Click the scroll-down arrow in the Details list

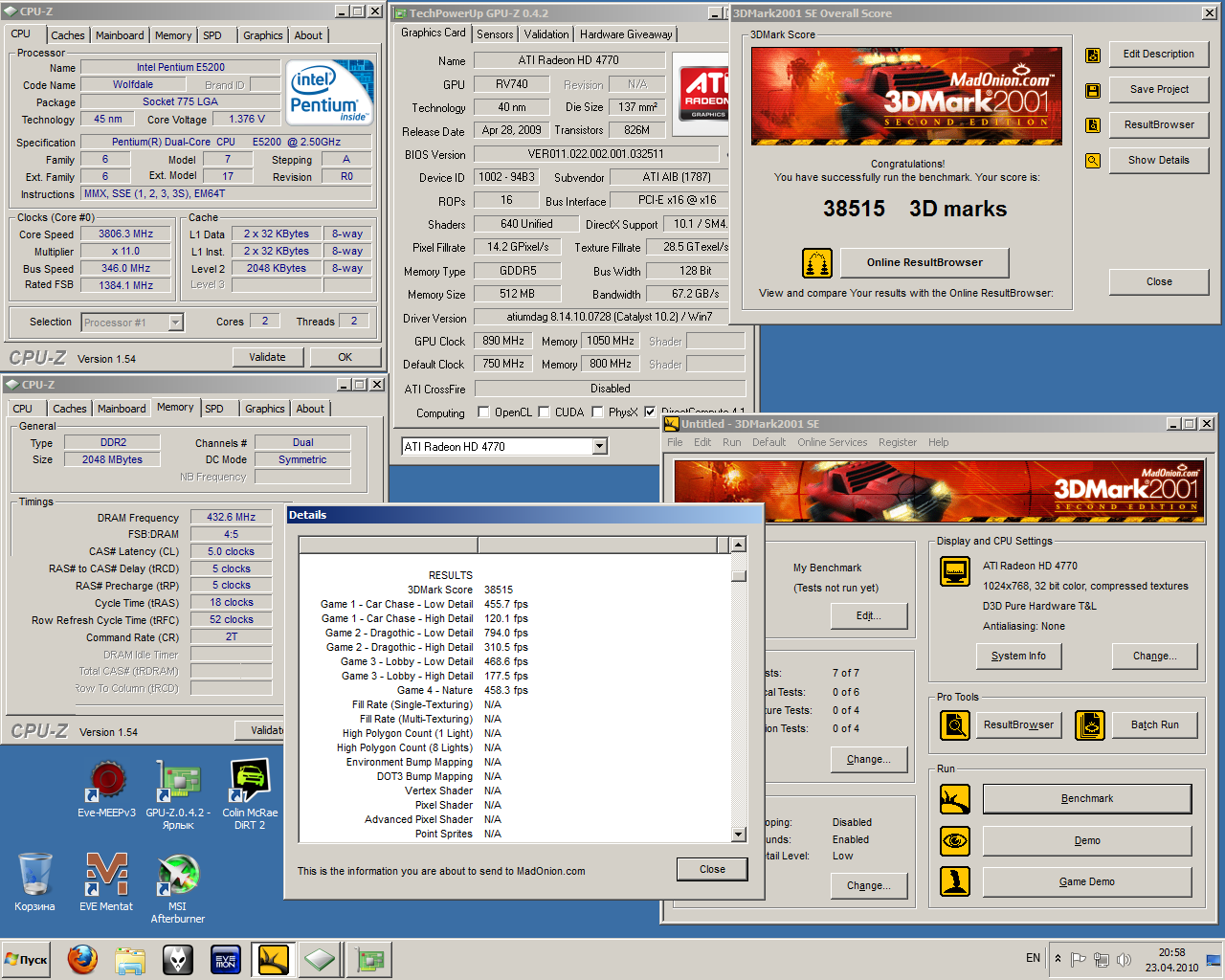click(x=738, y=835)
